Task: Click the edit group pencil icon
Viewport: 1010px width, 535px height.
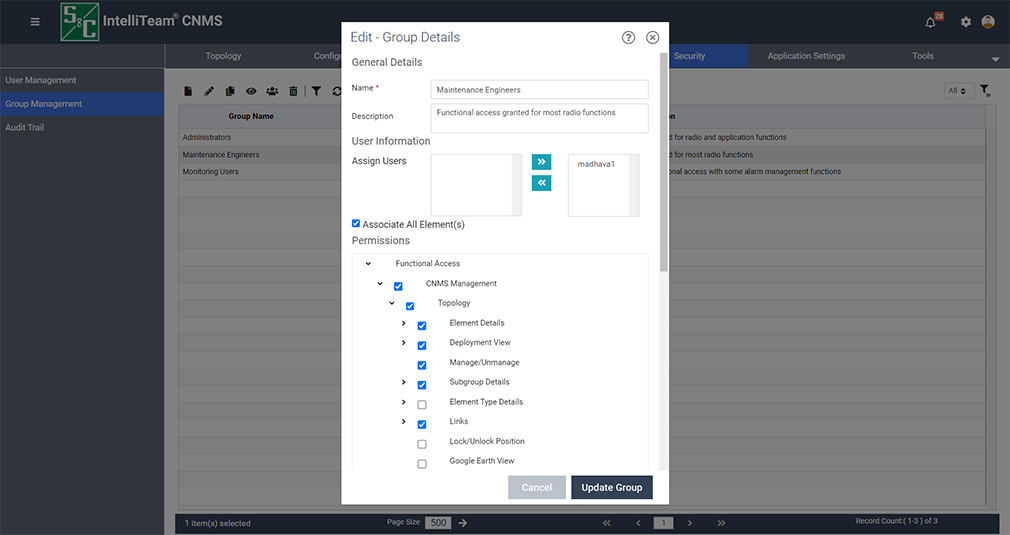Action: pos(209,91)
